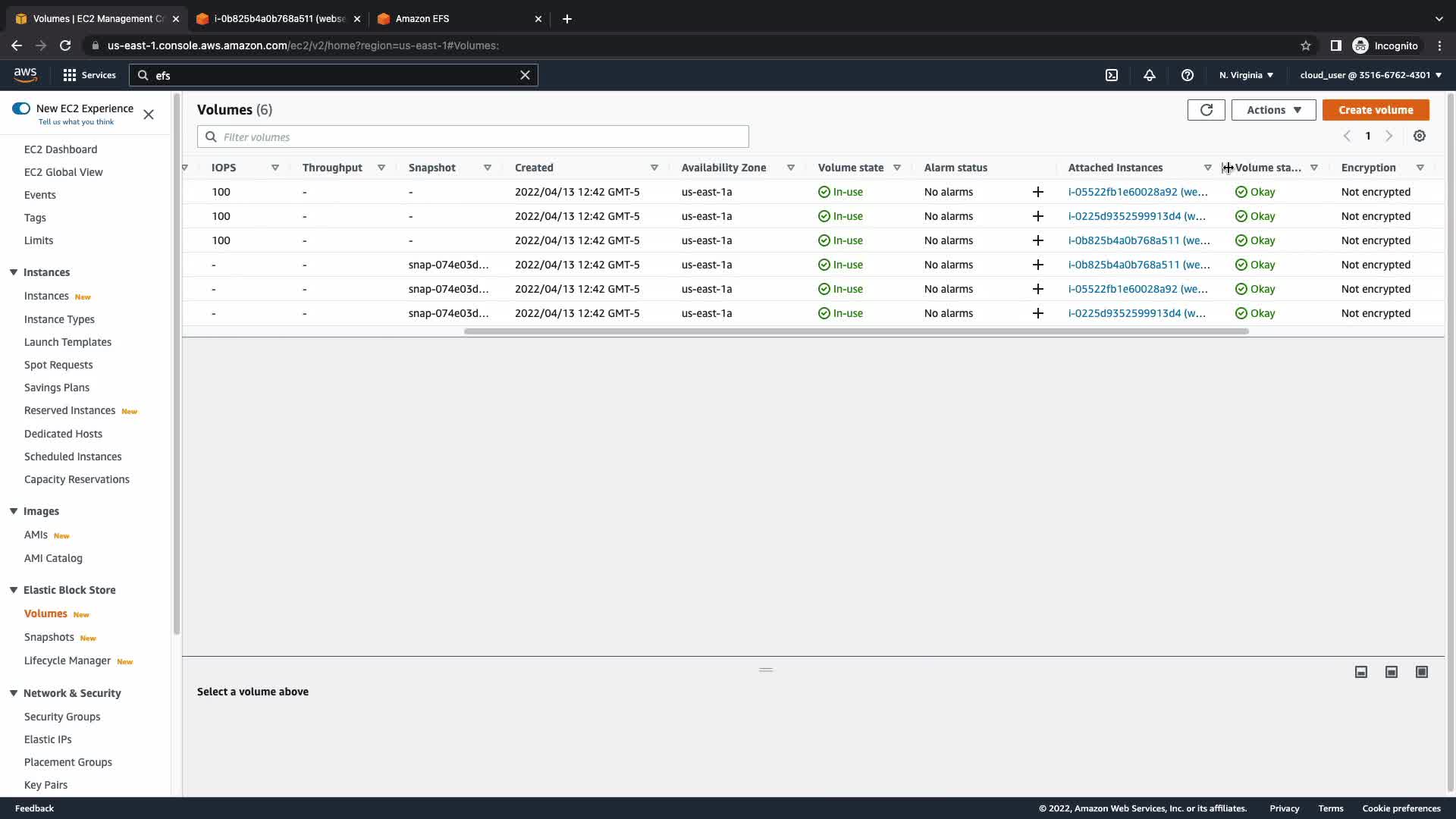Image resolution: width=1456 pixels, height=819 pixels.
Task: Open N. Virginia region selector
Action: point(1246,75)
